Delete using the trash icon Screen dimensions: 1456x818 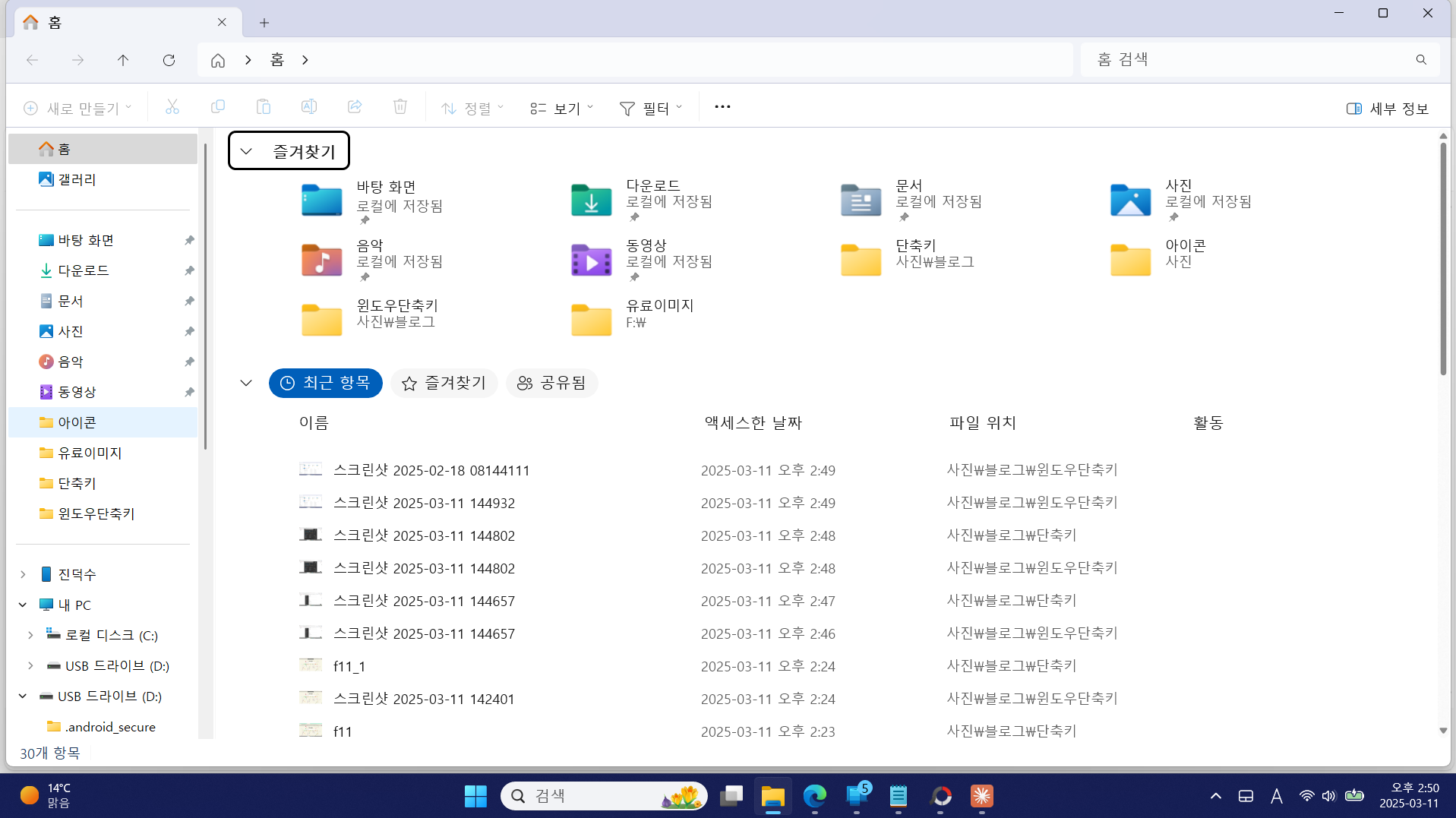[x=400, y=107]
